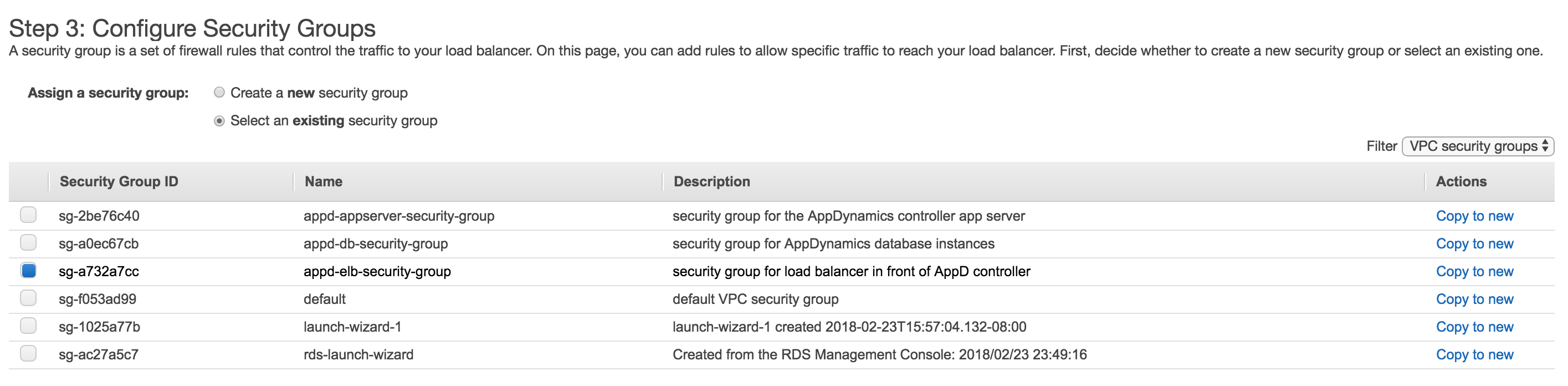Click the name appd-db-security-group

(376, 243)
